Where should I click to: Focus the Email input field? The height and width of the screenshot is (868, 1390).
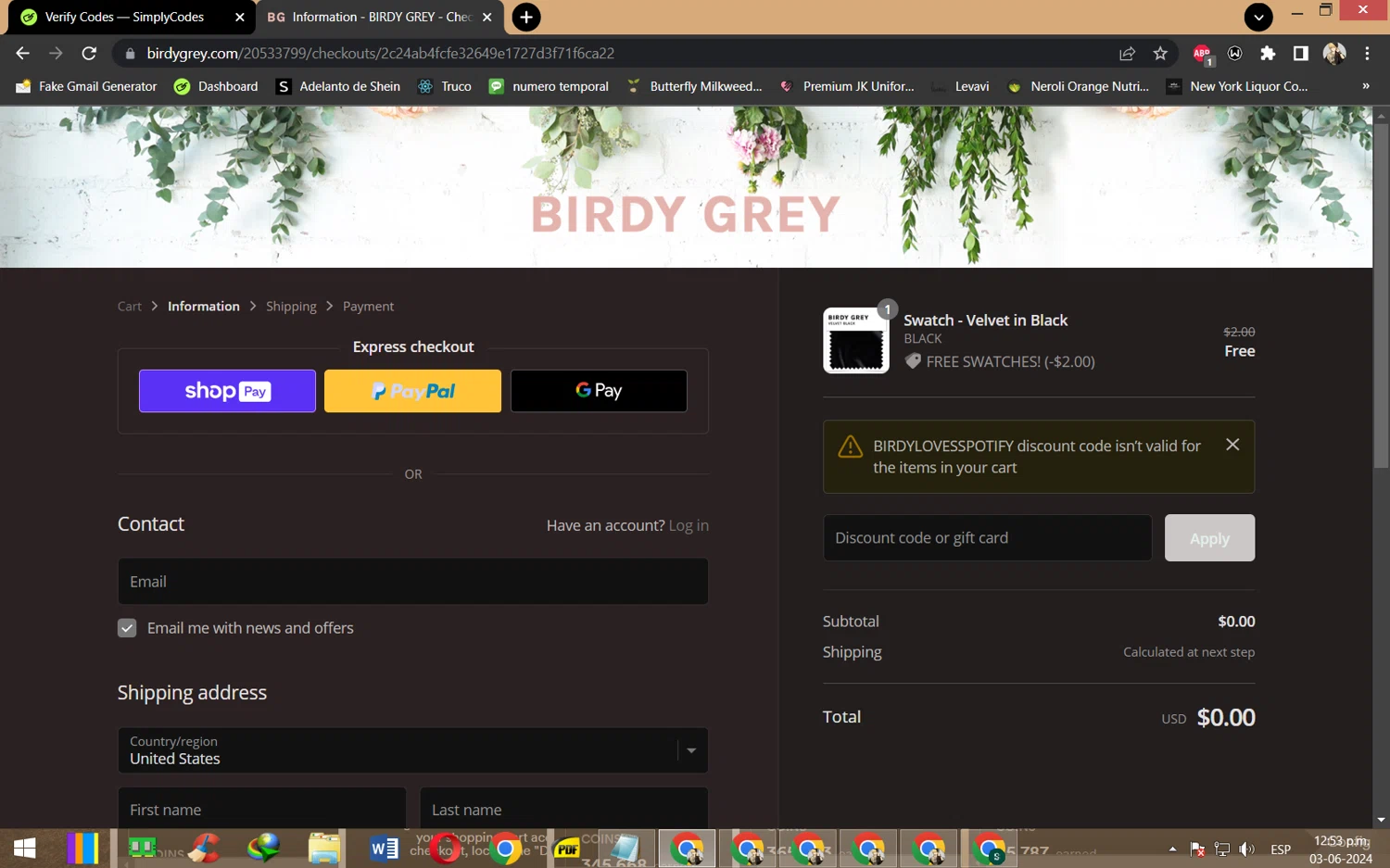pos(413,582)
